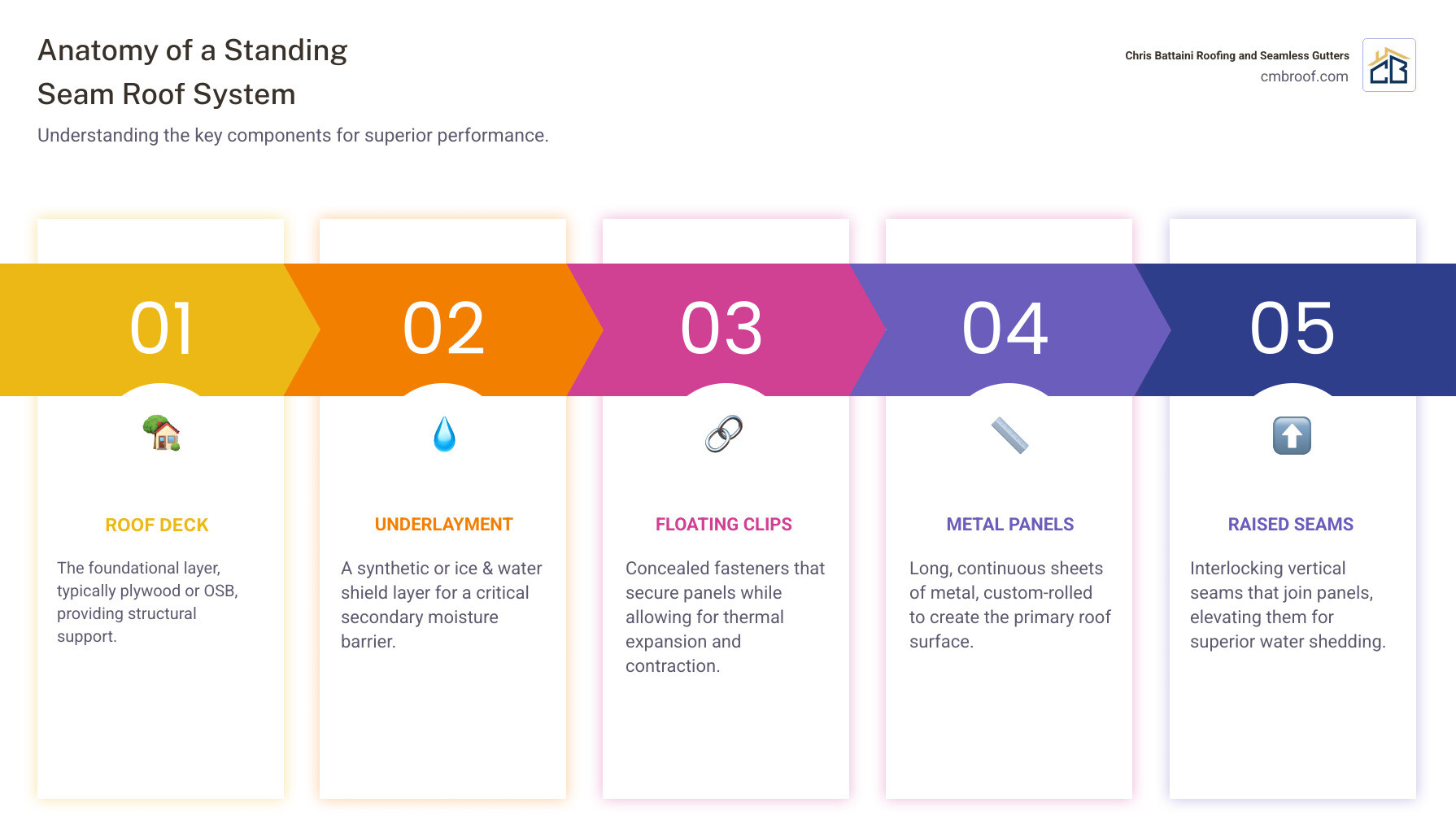Select the dark blue 05 arrow segment

tap(1293, 329)
